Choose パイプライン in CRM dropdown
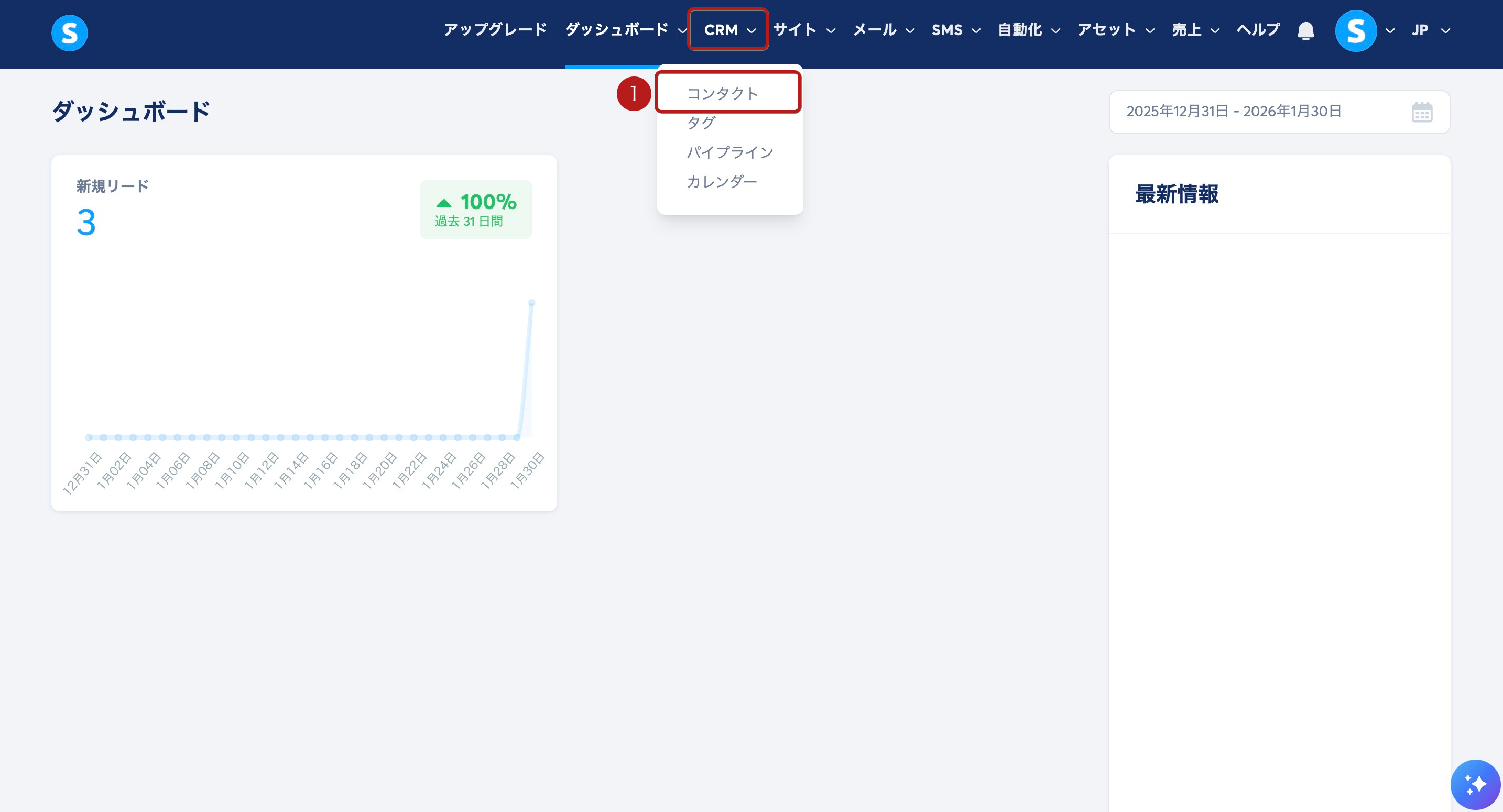Screen dimensions: 1503x812 click(729, 152)
